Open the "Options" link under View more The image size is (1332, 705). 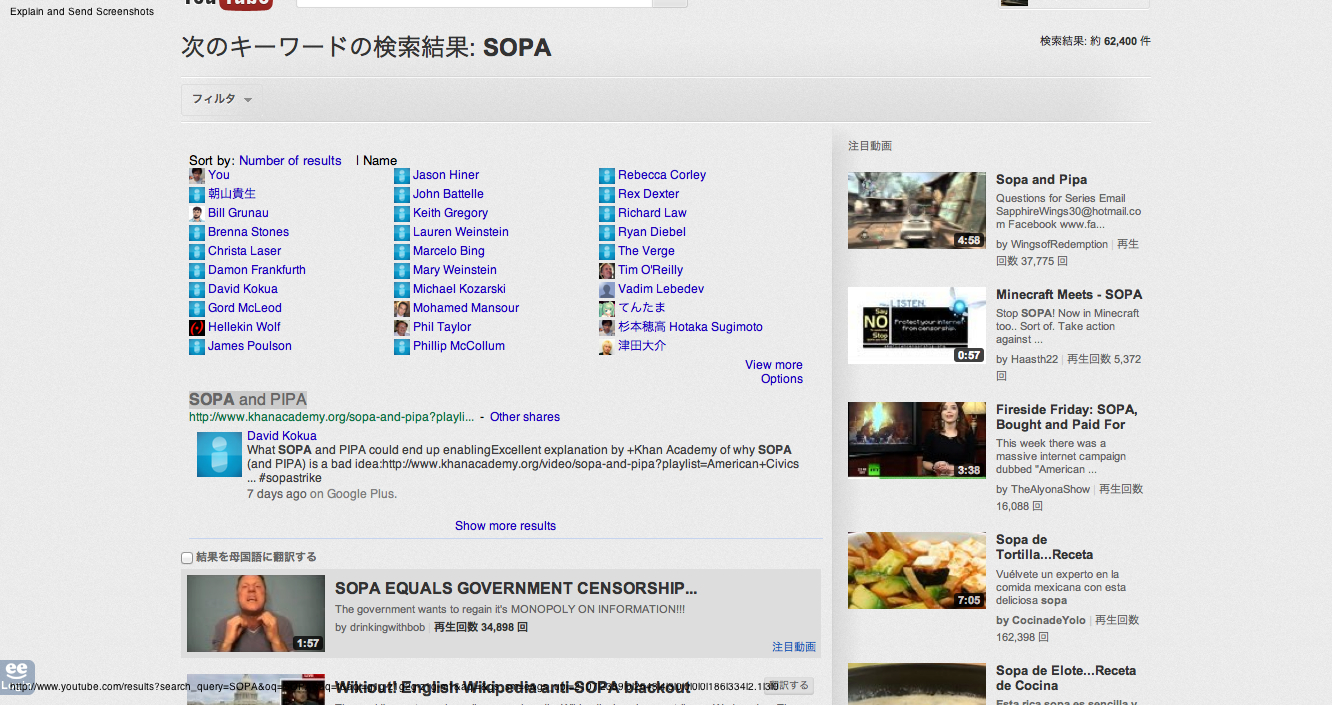point(782,379)
